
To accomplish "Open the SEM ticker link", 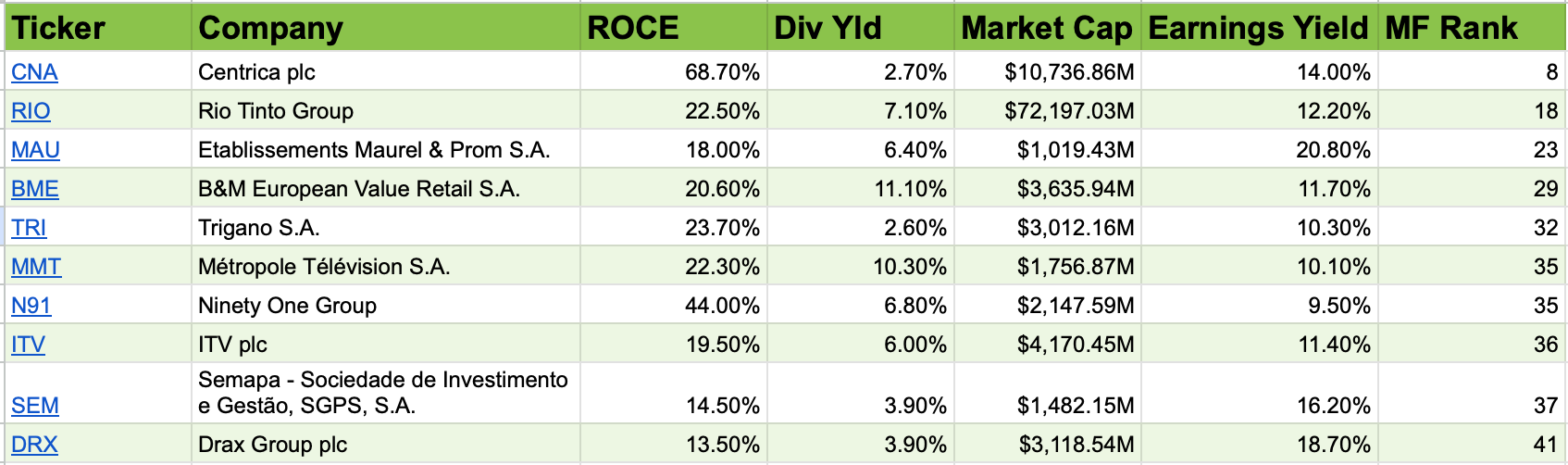I will 35,406.
